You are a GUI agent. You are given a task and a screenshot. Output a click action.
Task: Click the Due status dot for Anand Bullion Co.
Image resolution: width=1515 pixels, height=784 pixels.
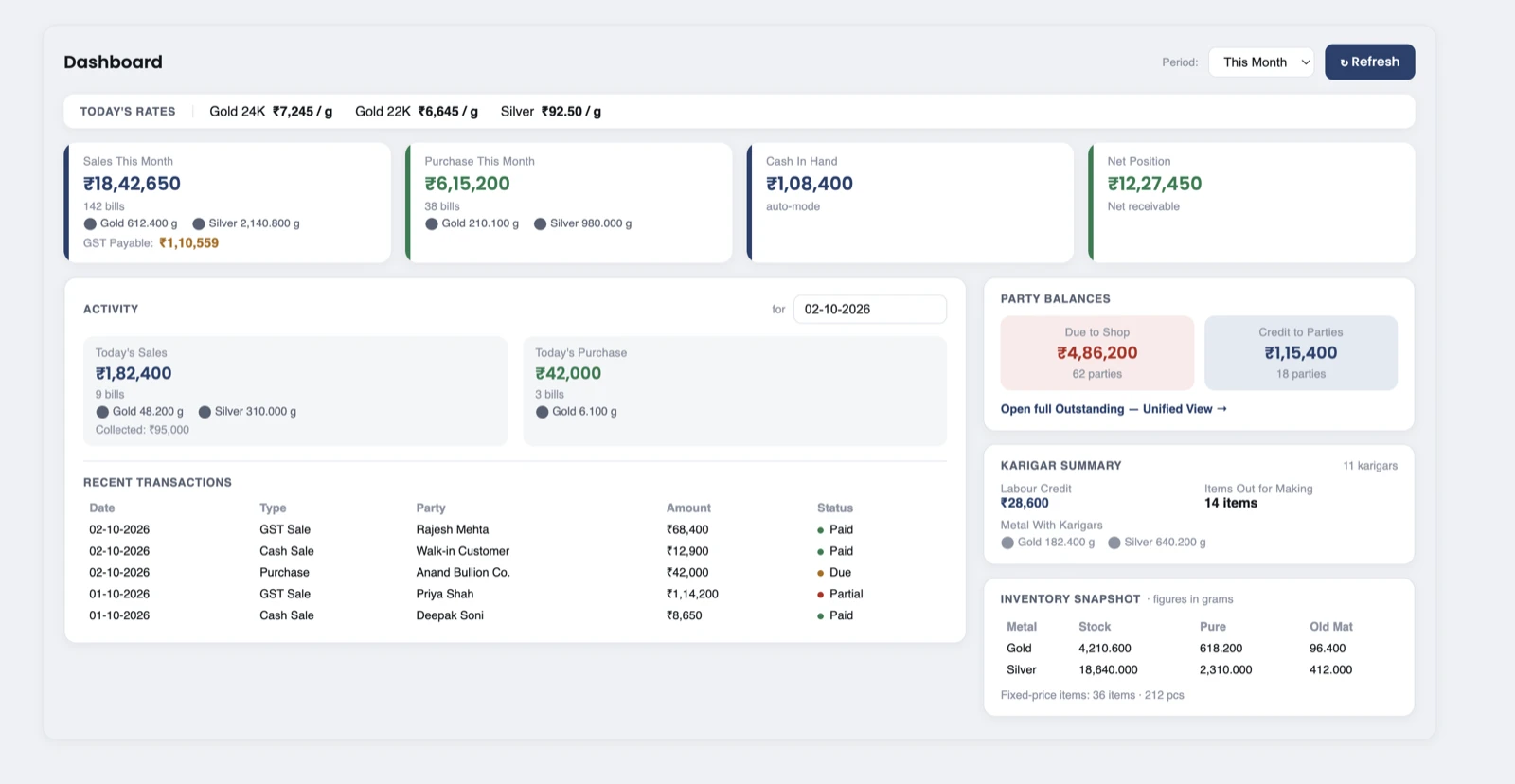point(820,573)
